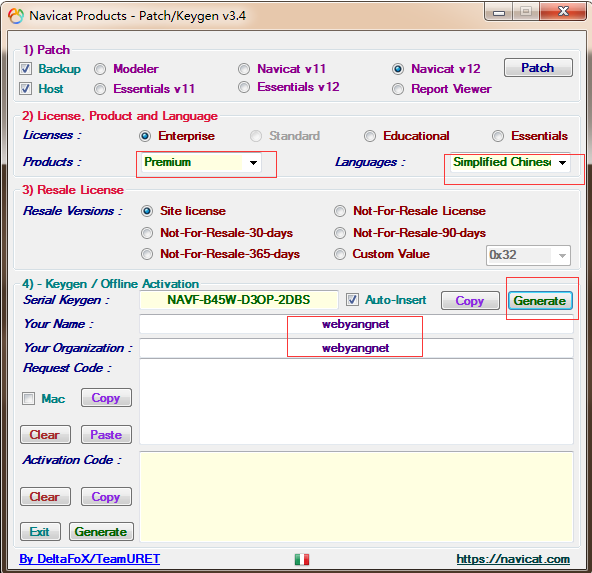
Task: Select Not-For-Resale-30-days option
Action: point(147,233)
